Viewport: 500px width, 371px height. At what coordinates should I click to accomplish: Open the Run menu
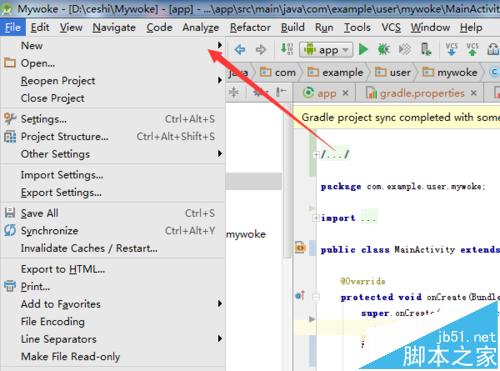pos(324,27)
